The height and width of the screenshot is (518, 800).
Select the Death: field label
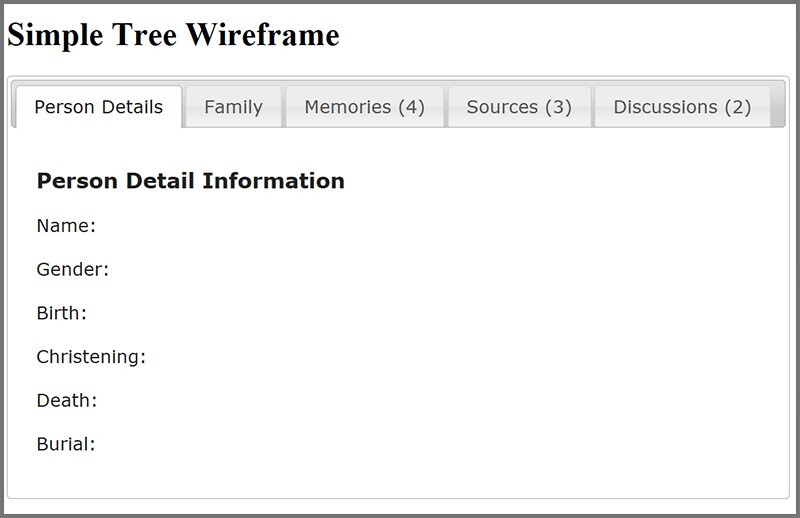pos(67,401)
